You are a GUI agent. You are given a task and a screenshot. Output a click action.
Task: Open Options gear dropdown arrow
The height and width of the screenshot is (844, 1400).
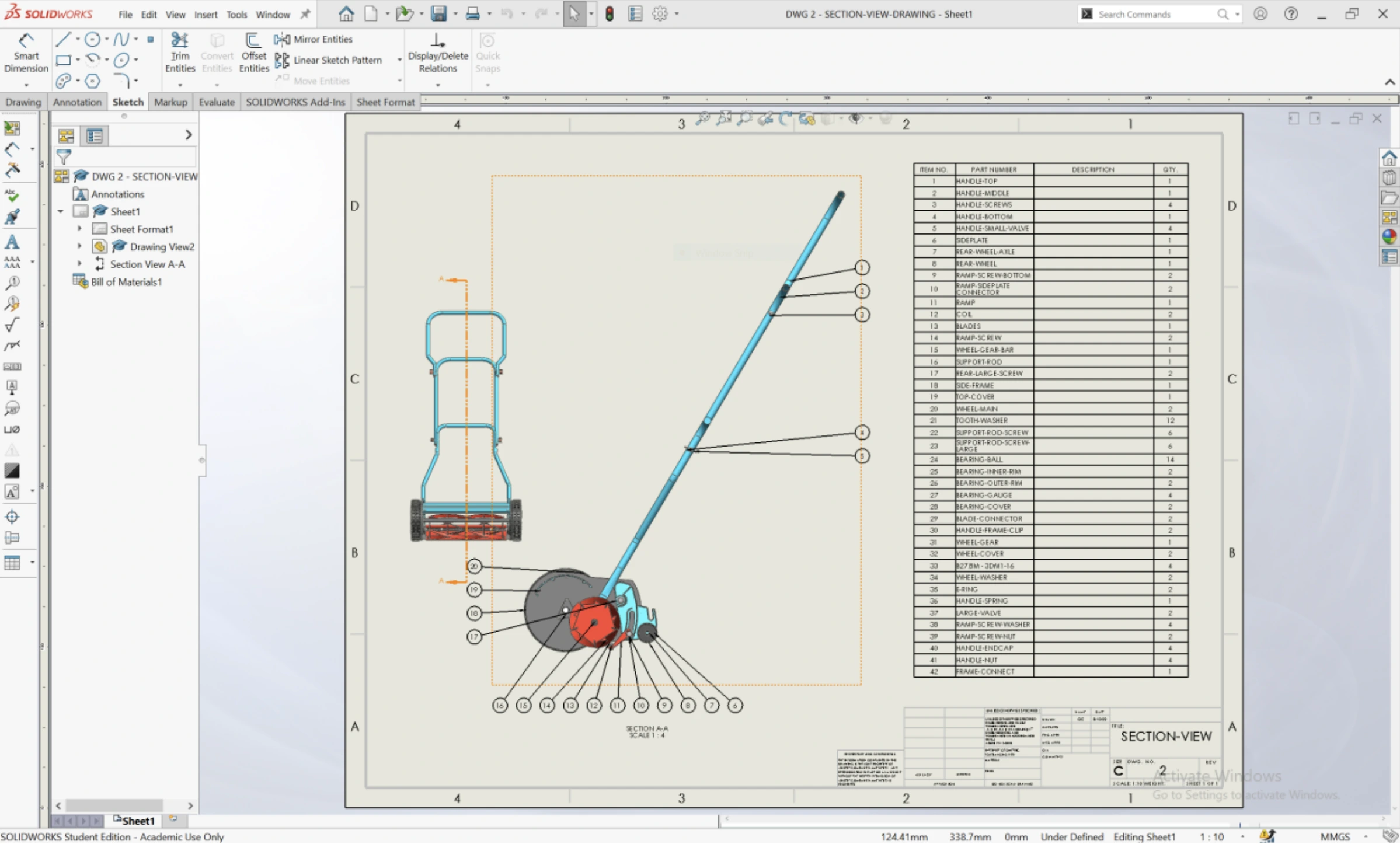pyautogui.click(x=677, y=13)
